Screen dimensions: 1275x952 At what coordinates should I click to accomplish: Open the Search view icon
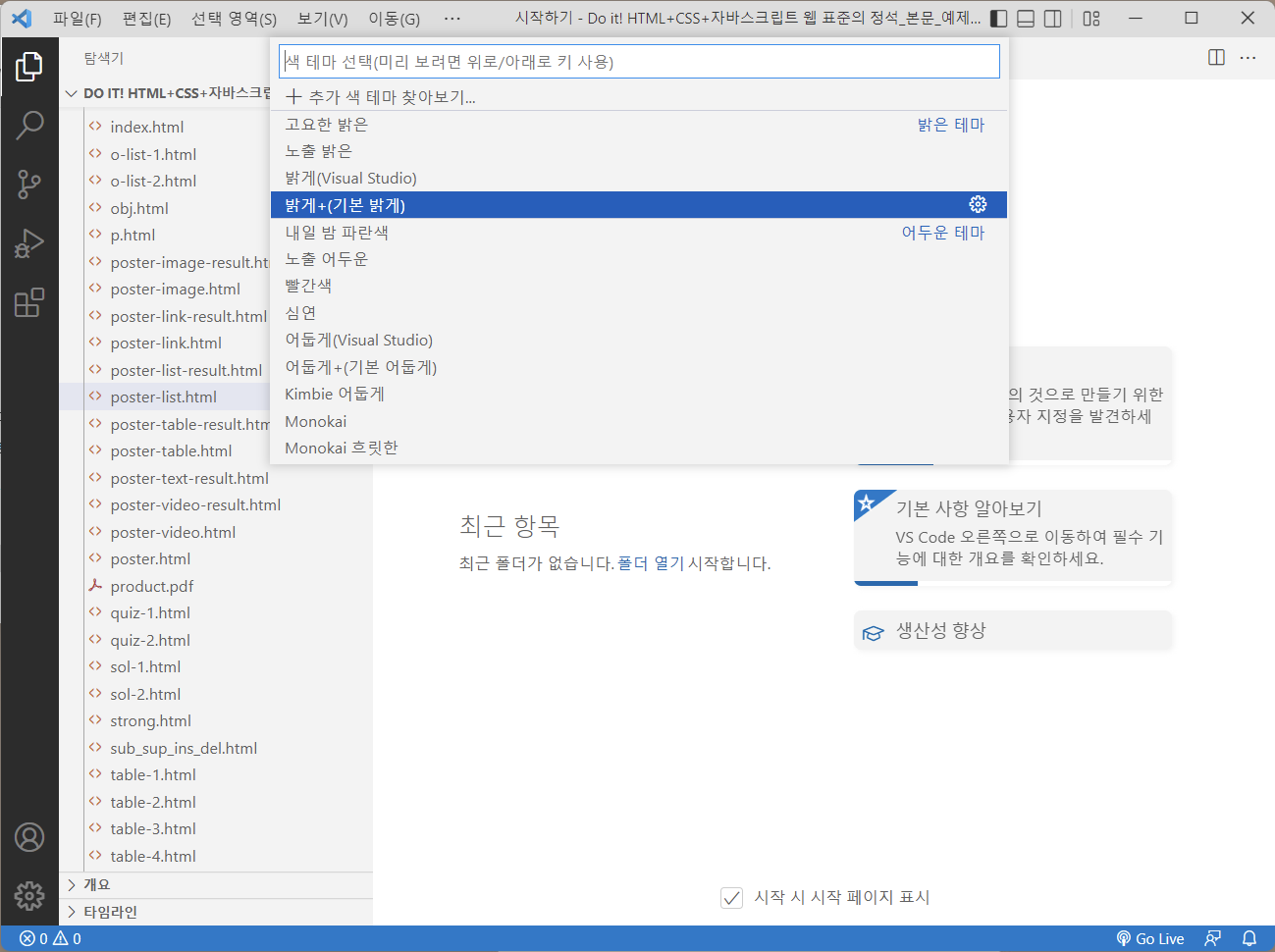pyautogui.click(x=29, y=125)
